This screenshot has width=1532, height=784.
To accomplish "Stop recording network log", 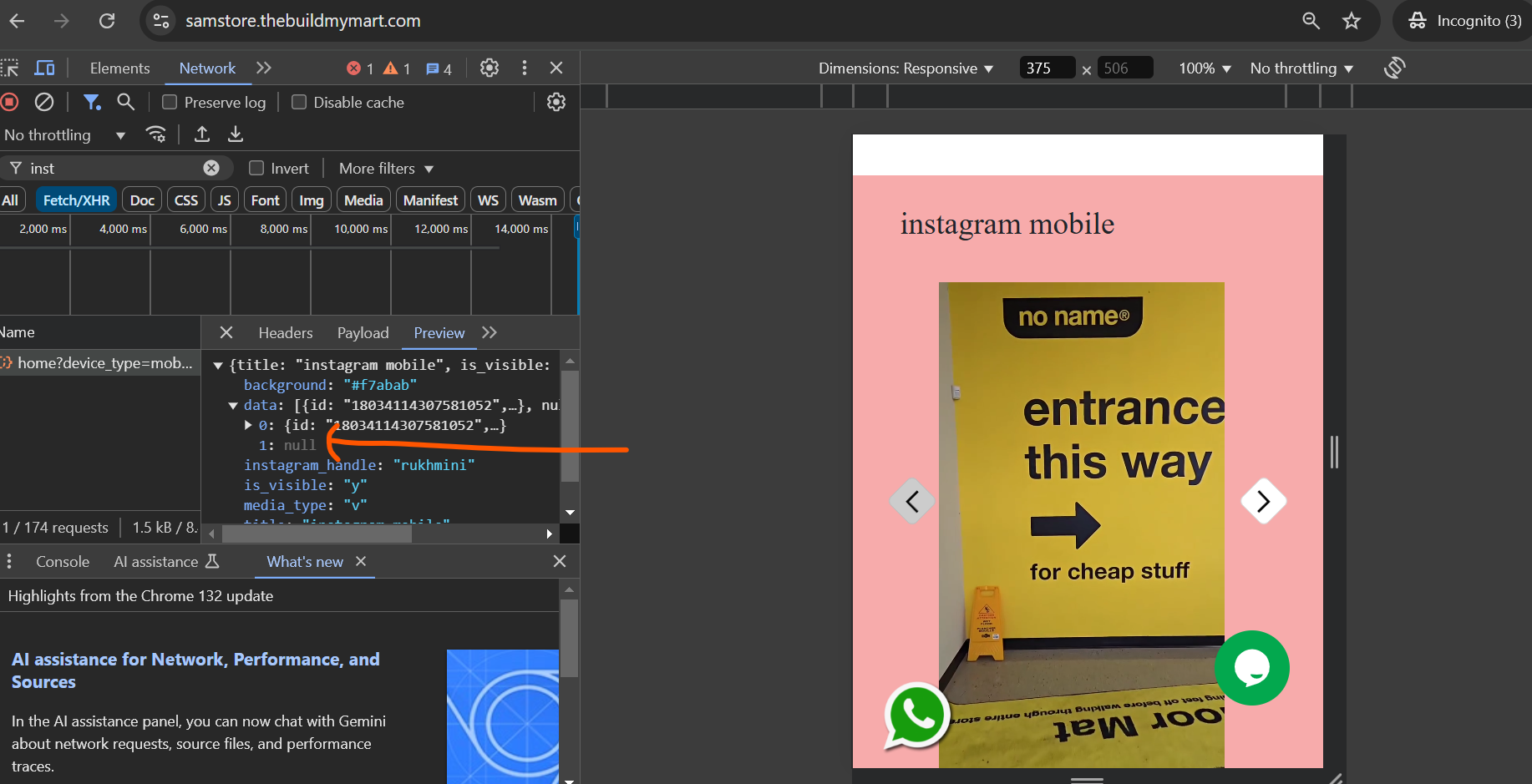I will pyautogui.click(x=10, y=102).
